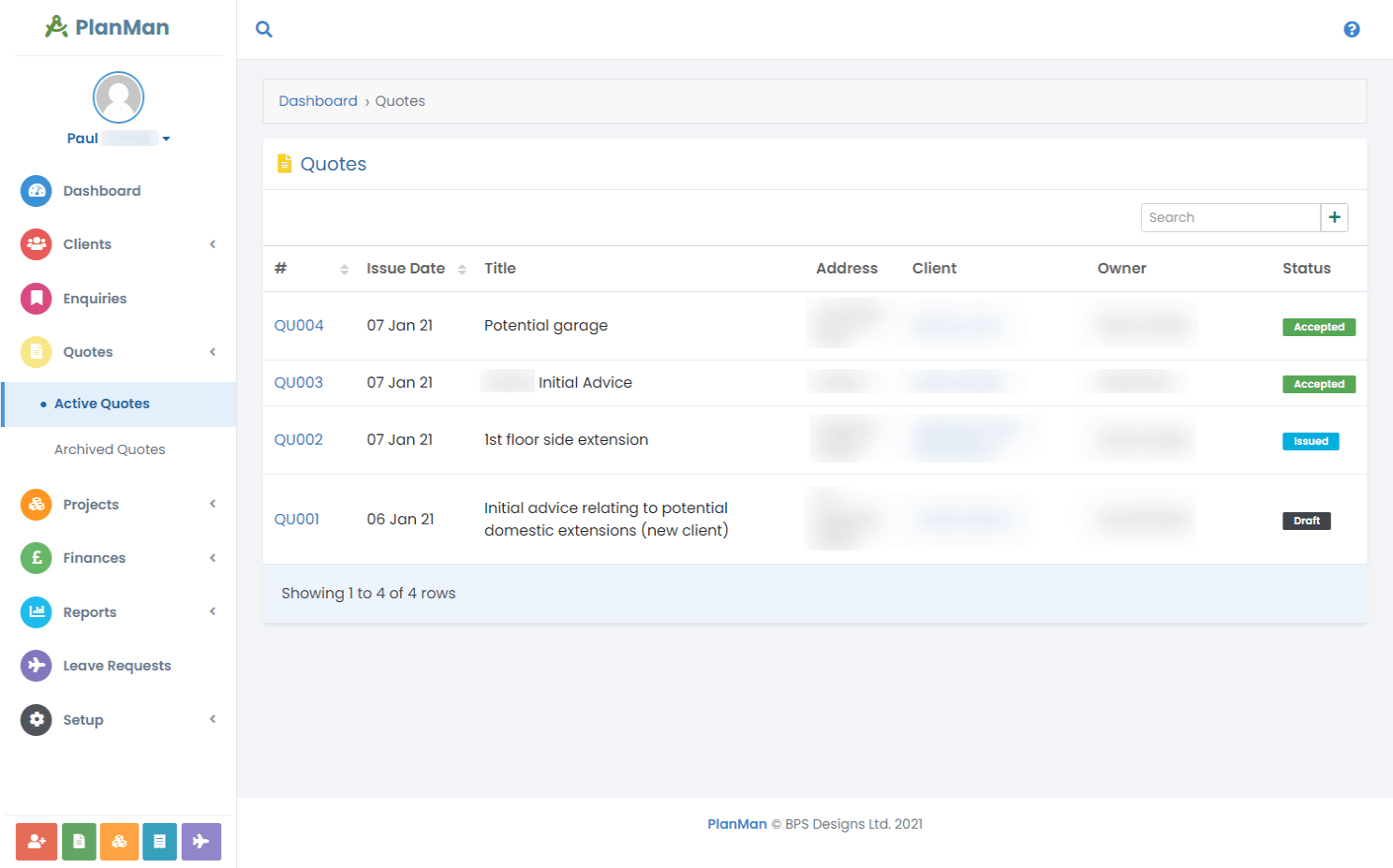Collapse the Quotes menu chevron
The image size is (1393, 868).
pyautogui.click(x=213, y=352)
